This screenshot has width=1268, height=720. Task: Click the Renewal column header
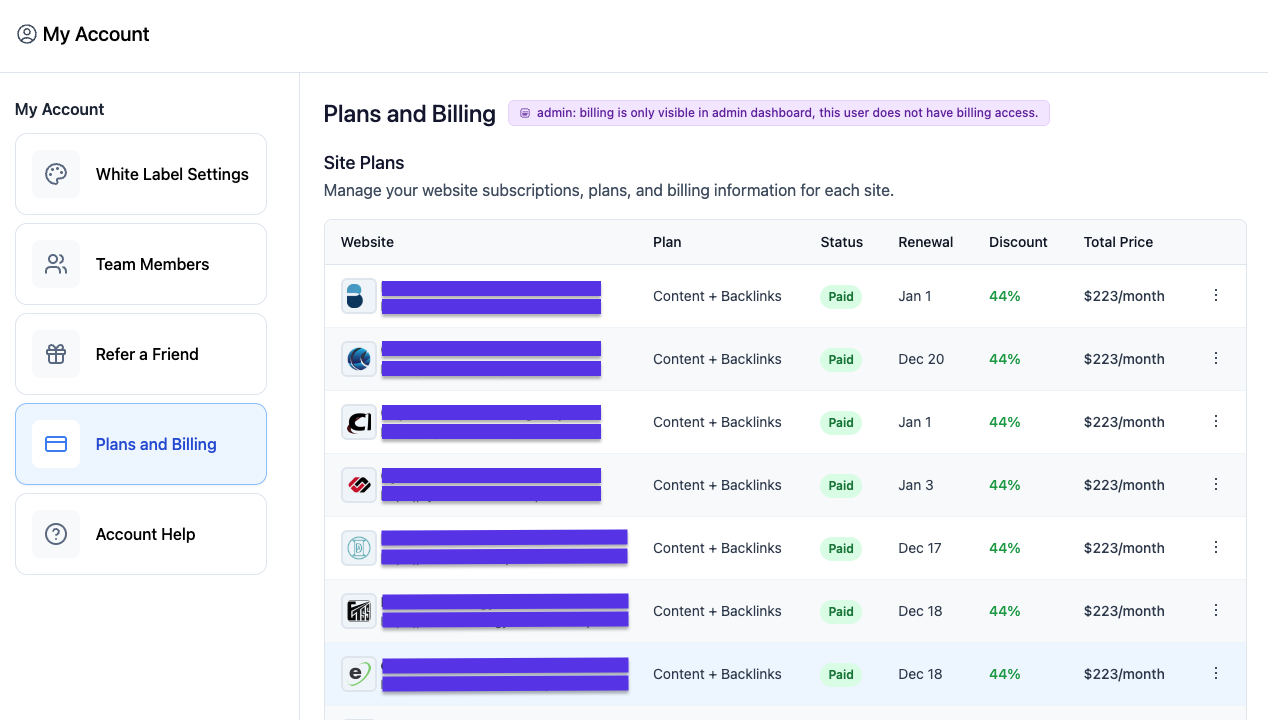pyautogui.click(x=925, y=242)
